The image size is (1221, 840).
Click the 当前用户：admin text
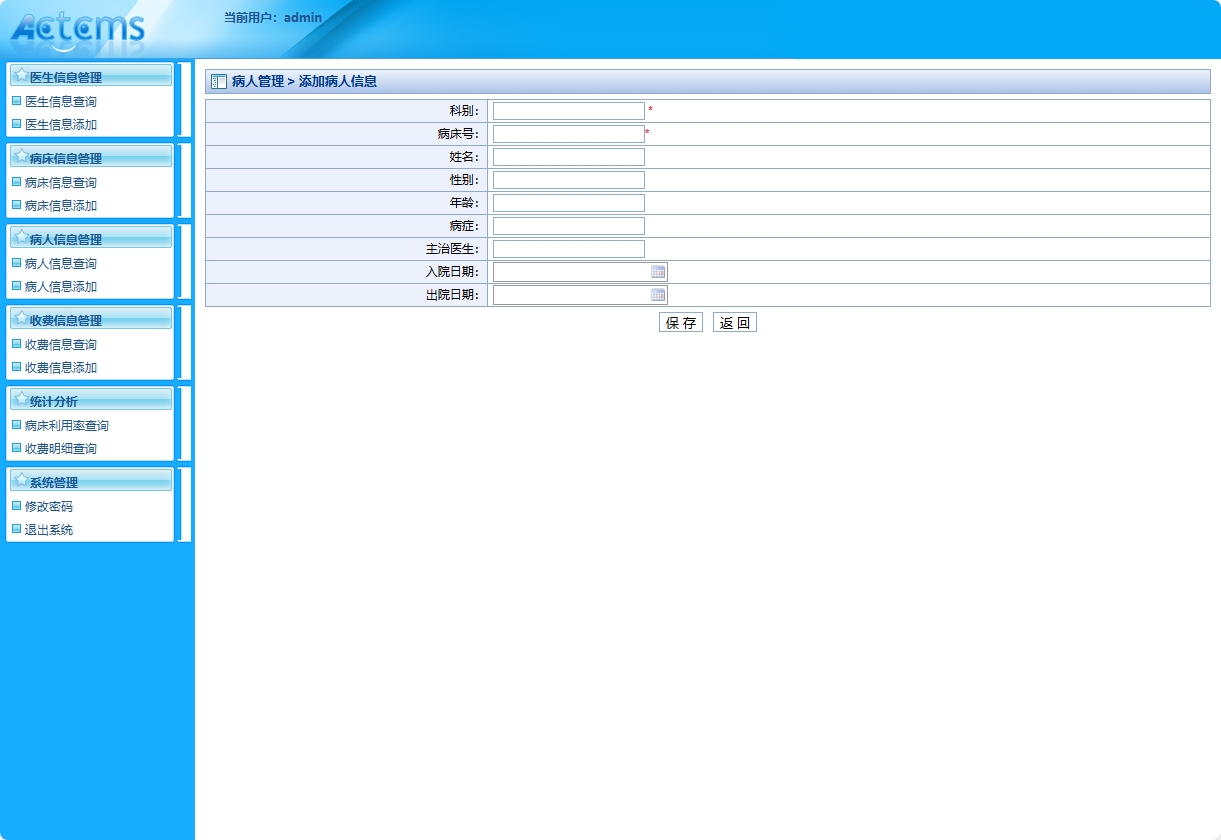click(x=273, y=18)
